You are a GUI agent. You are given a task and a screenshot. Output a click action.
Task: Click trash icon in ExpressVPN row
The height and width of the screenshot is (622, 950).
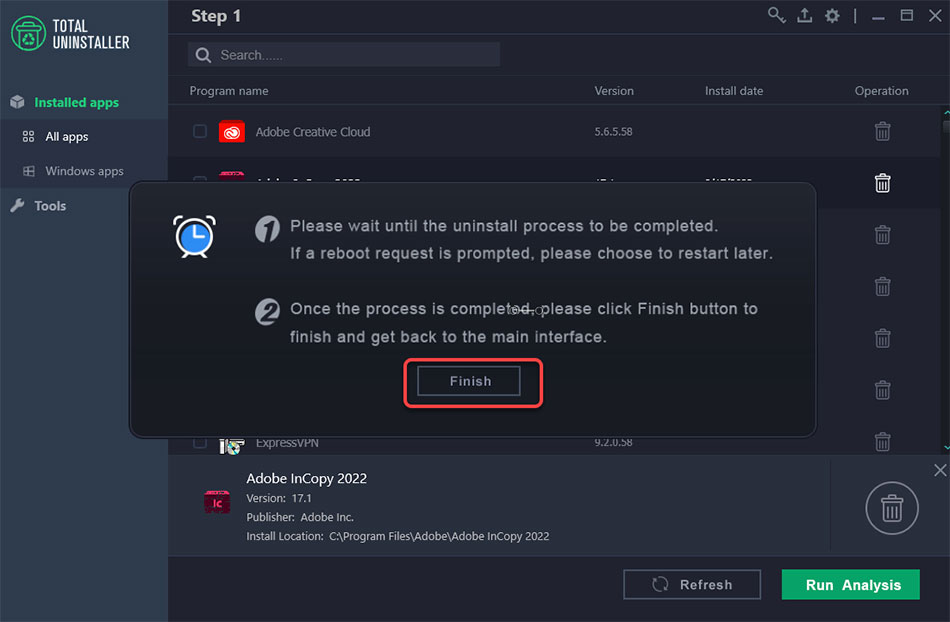(882, 441)
